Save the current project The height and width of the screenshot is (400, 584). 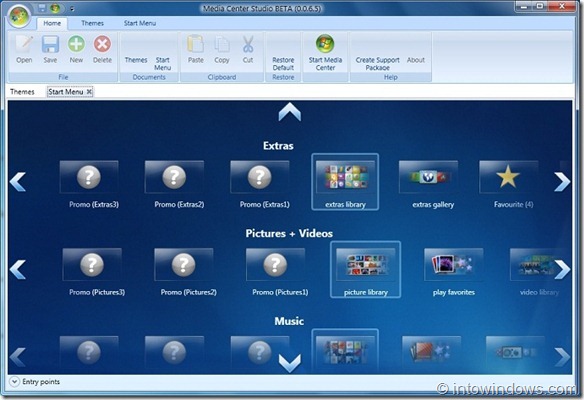[50, 49]
